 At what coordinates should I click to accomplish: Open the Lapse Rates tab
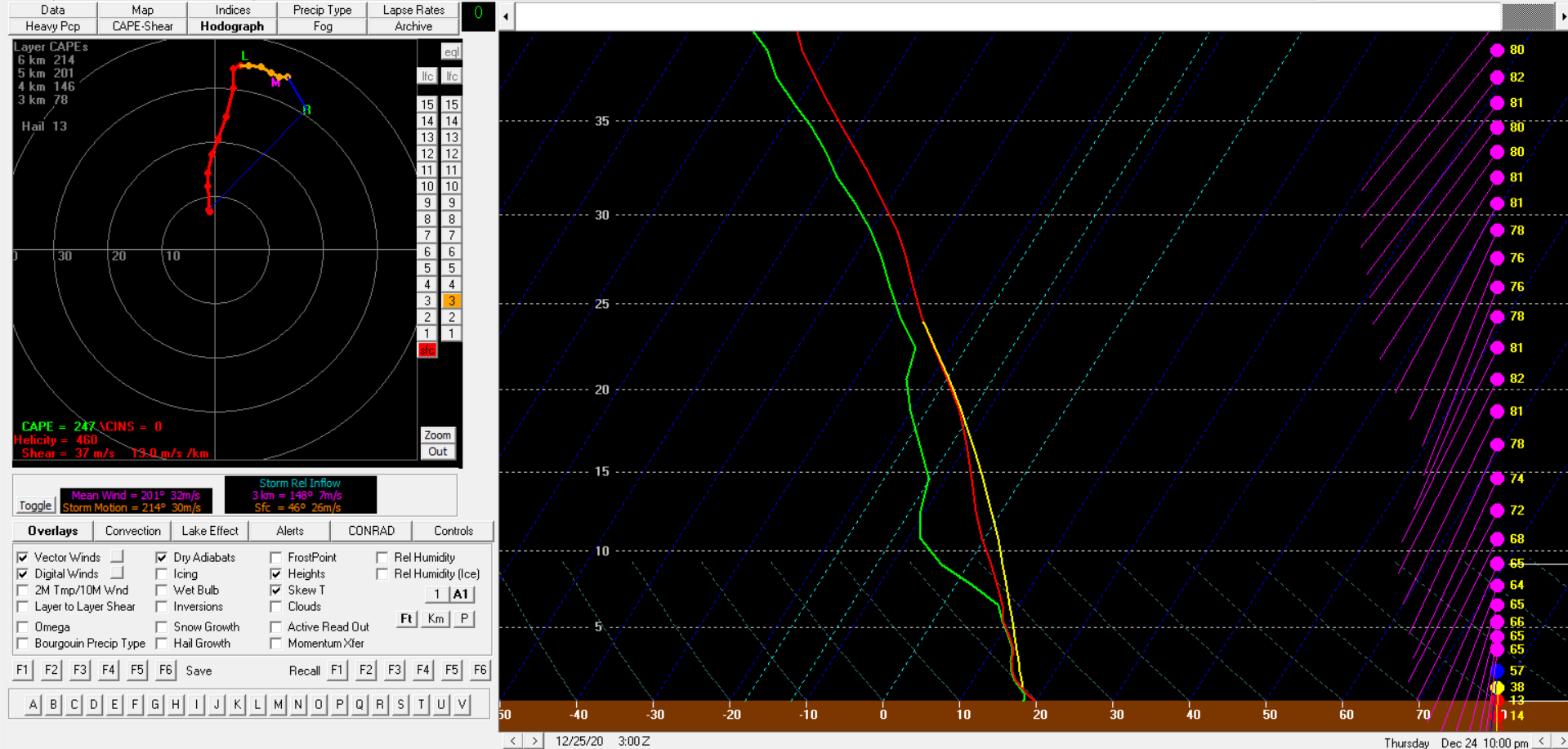click(413, 10)
